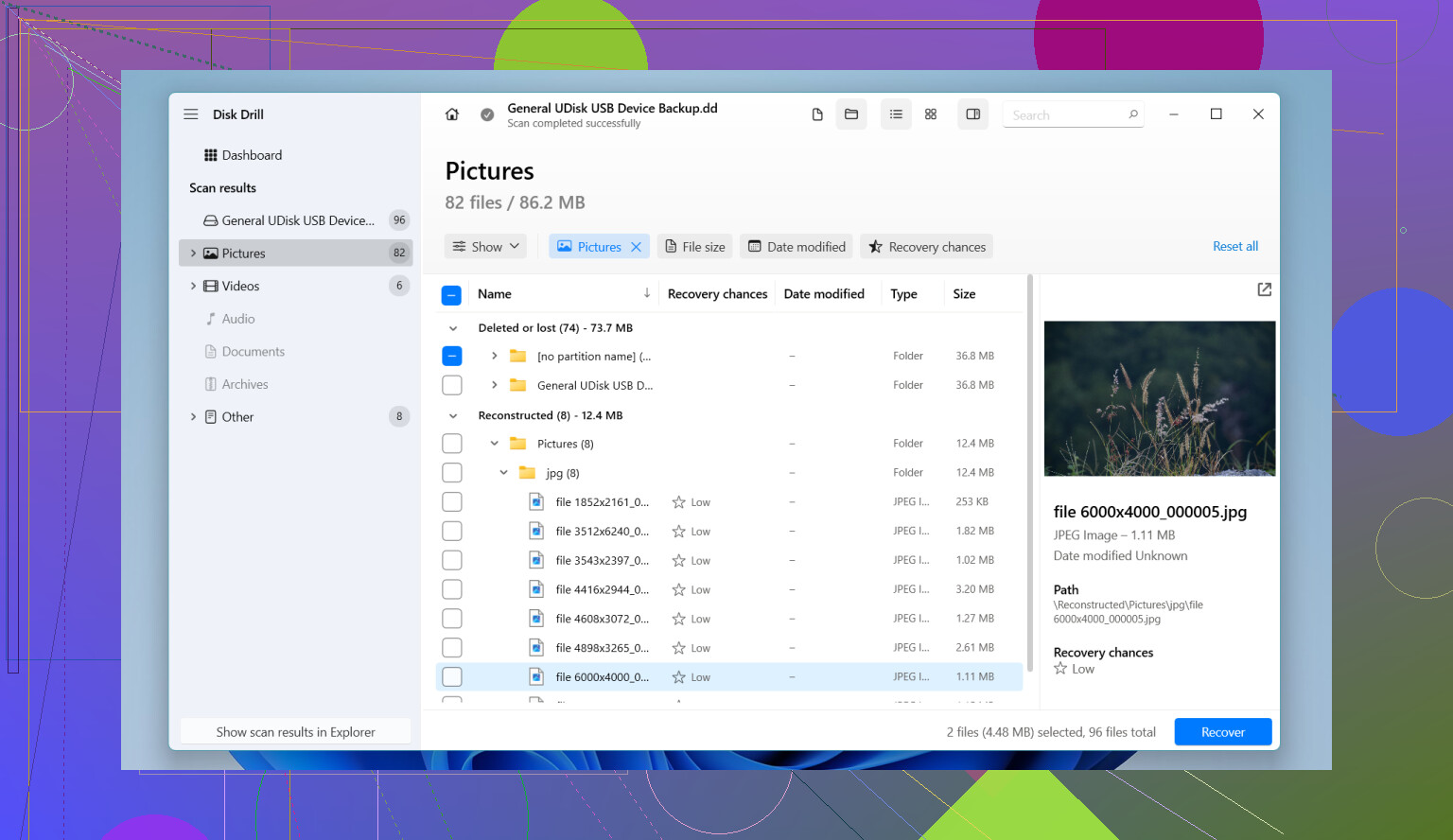Remove the Pictures filter with its X
Viewport: 1453px width, 840px height.
click(637, 247)
